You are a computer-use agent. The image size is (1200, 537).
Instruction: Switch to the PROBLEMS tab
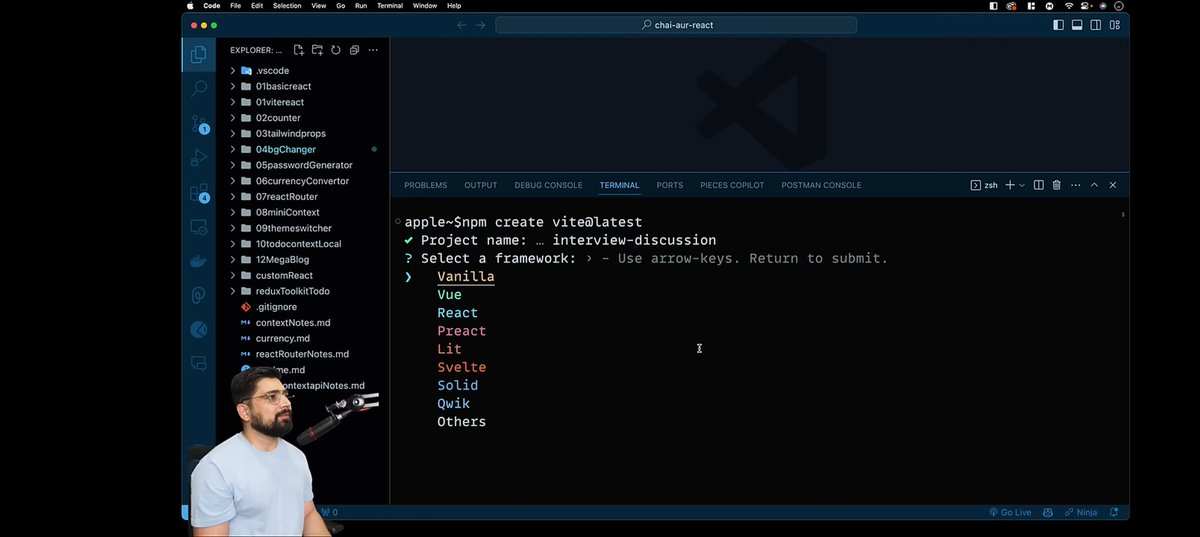click(x=425, y=185)
